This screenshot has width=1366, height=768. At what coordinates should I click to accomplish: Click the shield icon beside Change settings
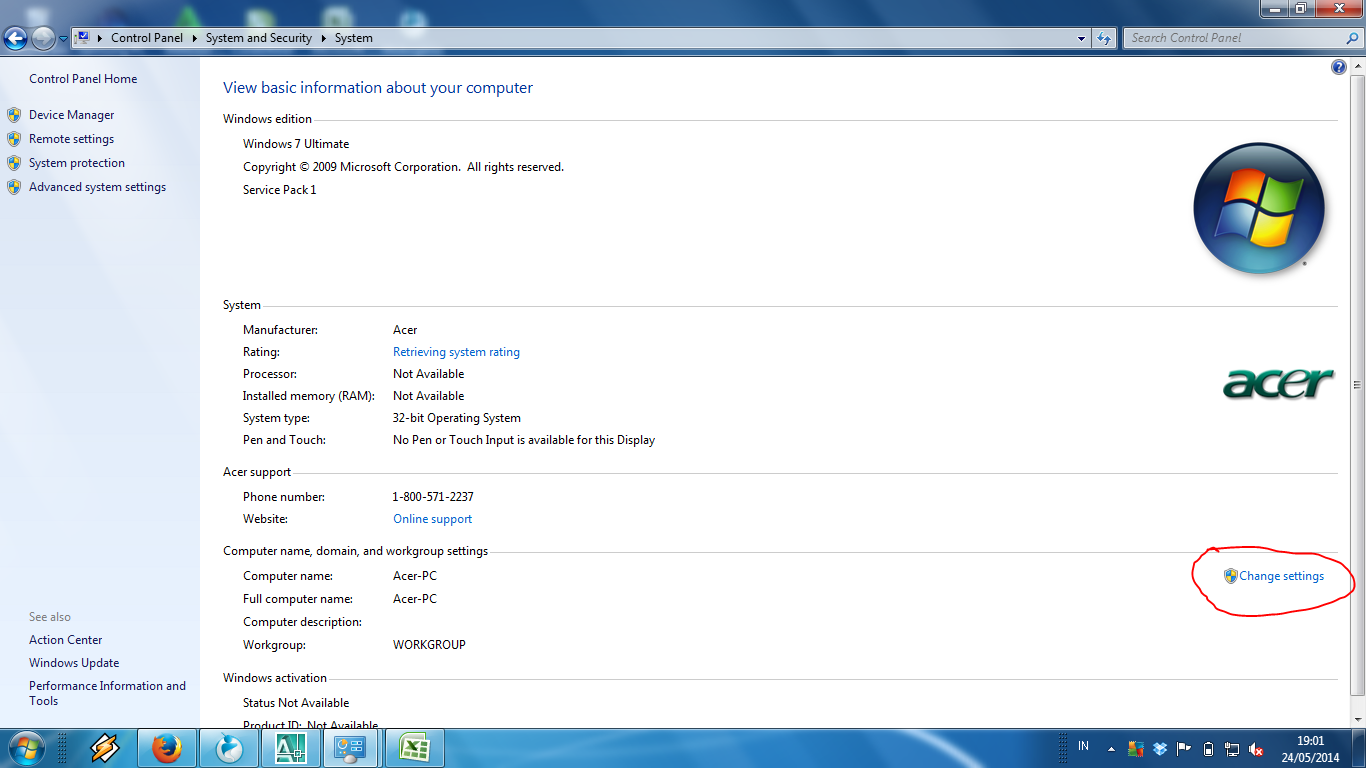tap(1231, 576)
